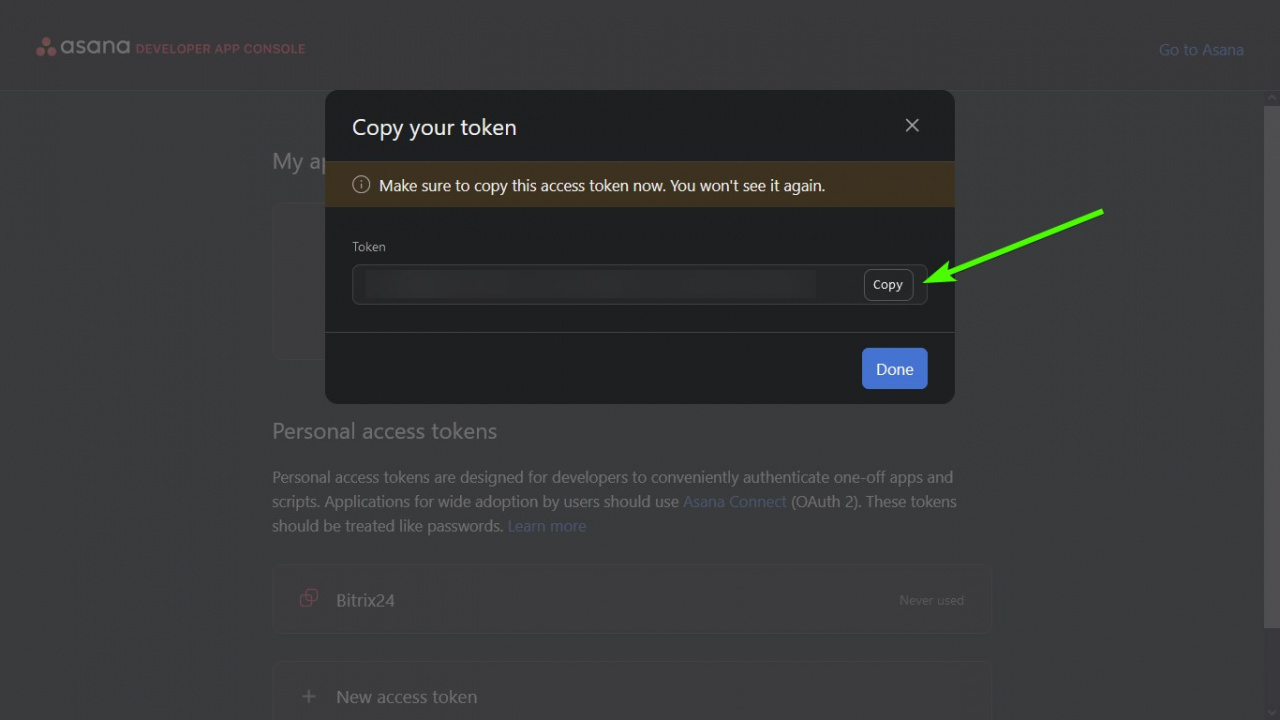Viewport: 1280px width, 720px height.
Task: Open the Bitrix24 token entry
Action: tap(632, 599)
